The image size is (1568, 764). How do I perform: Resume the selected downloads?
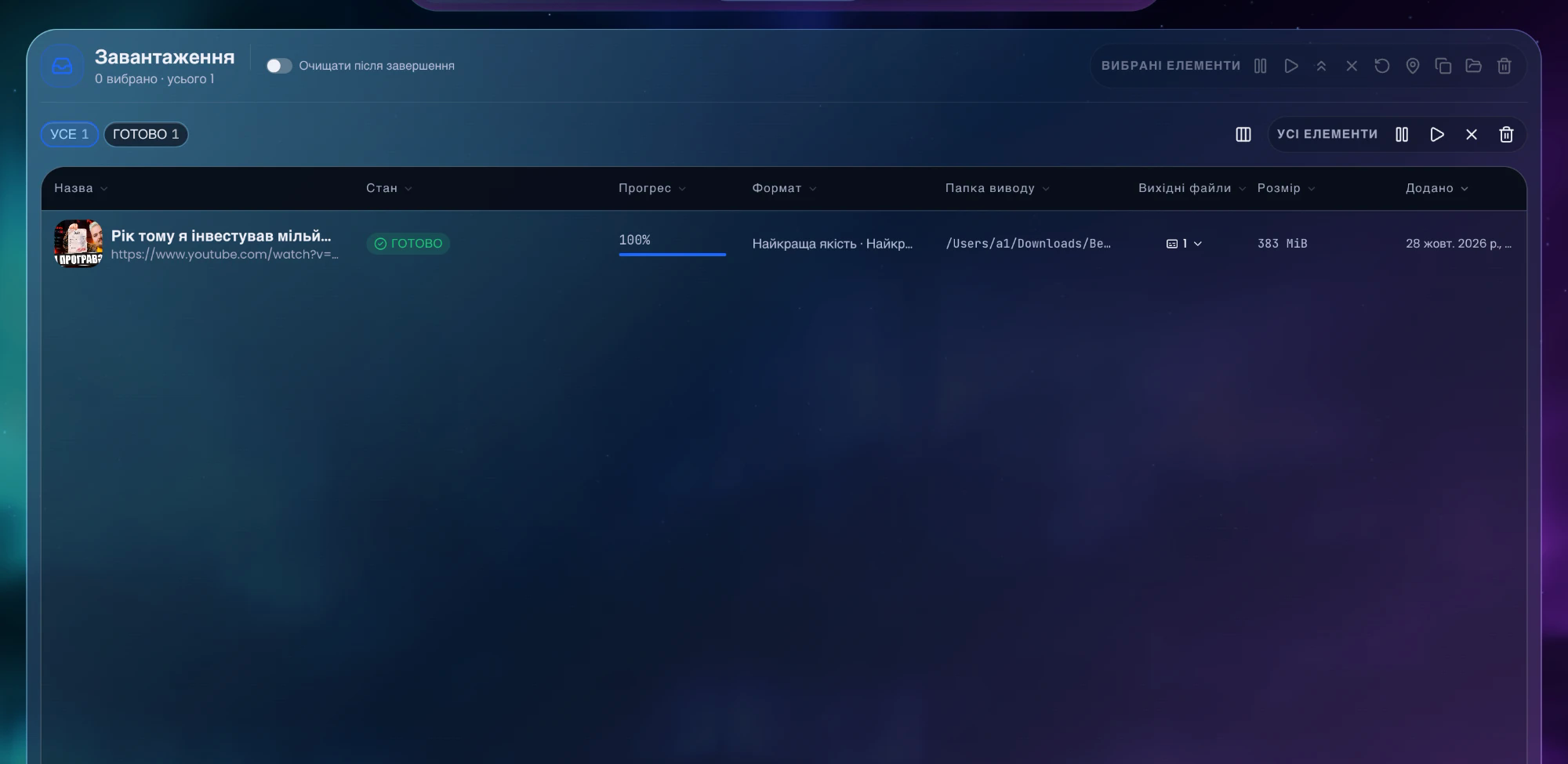(x=1291, y=66)
